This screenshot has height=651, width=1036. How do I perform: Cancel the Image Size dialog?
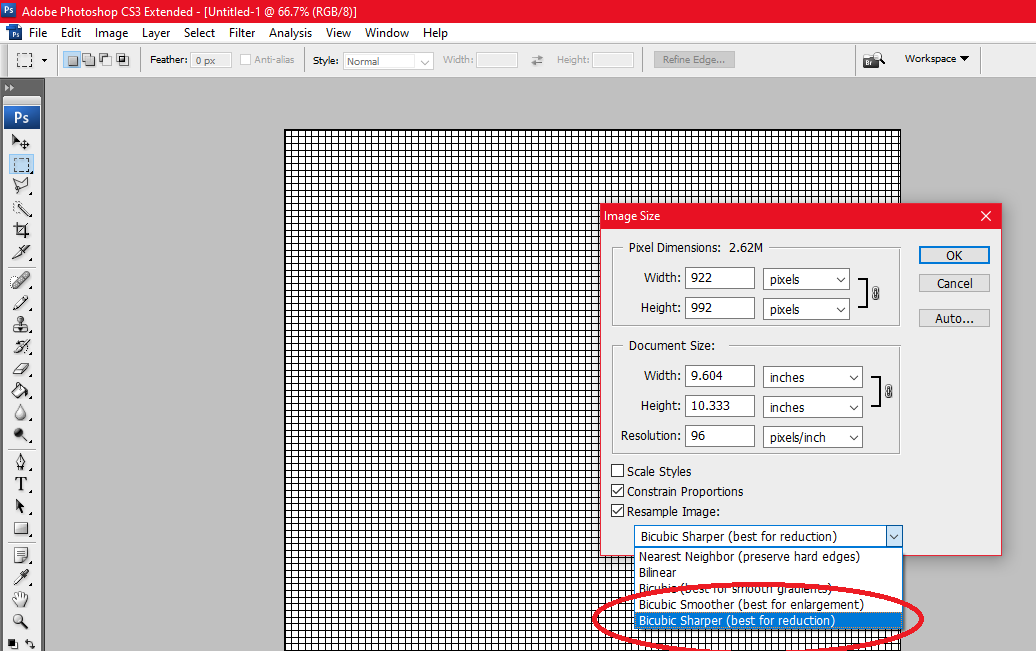coord(954,283)
